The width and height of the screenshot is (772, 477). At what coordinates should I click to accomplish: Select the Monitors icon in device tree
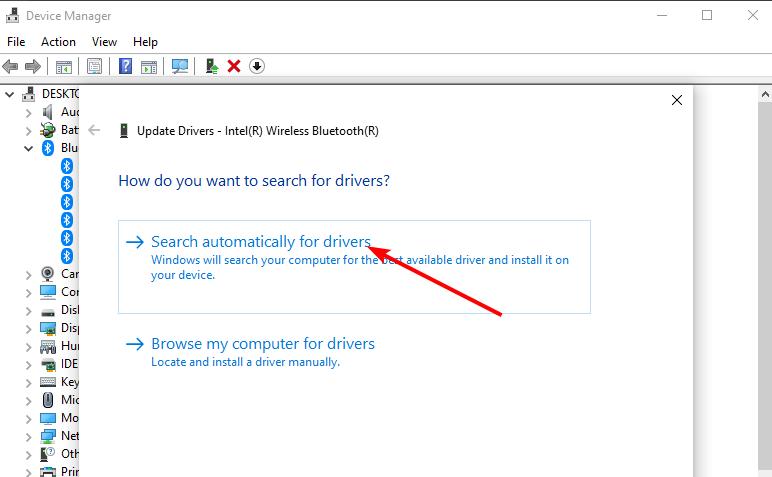pos(48,418)
